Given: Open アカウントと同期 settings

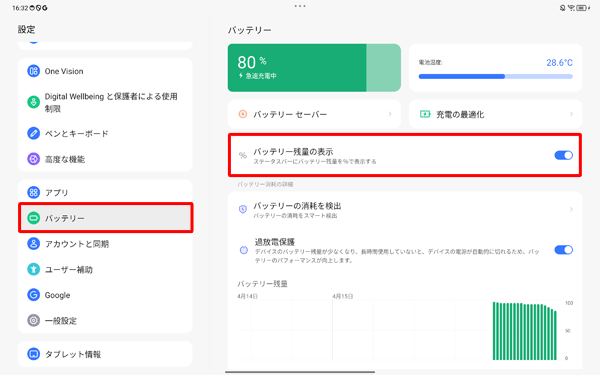Looking at the screenshot, I should pos(105,244).
